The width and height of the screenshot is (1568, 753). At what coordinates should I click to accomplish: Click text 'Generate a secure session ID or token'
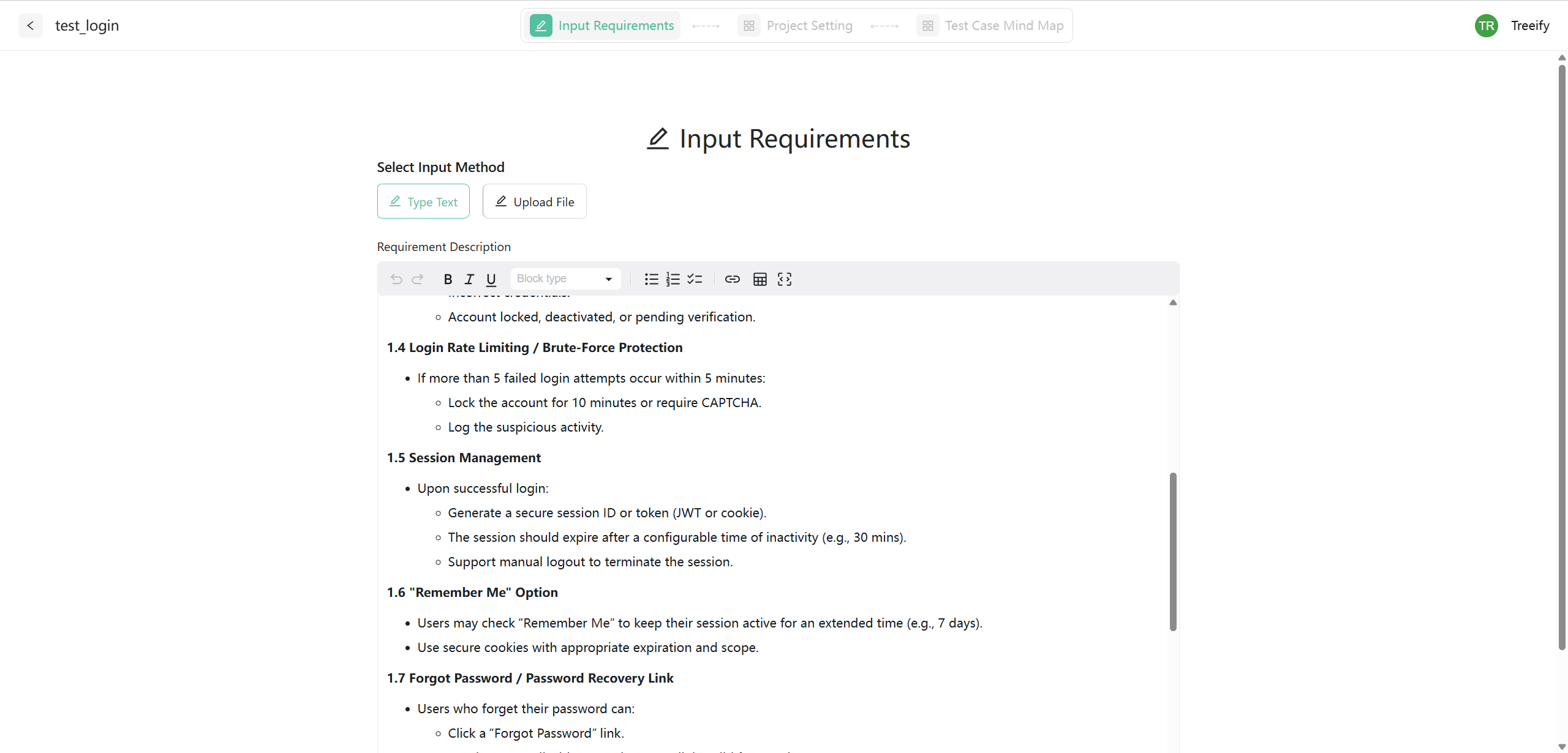pyautogui.click(x=559, y=513)
